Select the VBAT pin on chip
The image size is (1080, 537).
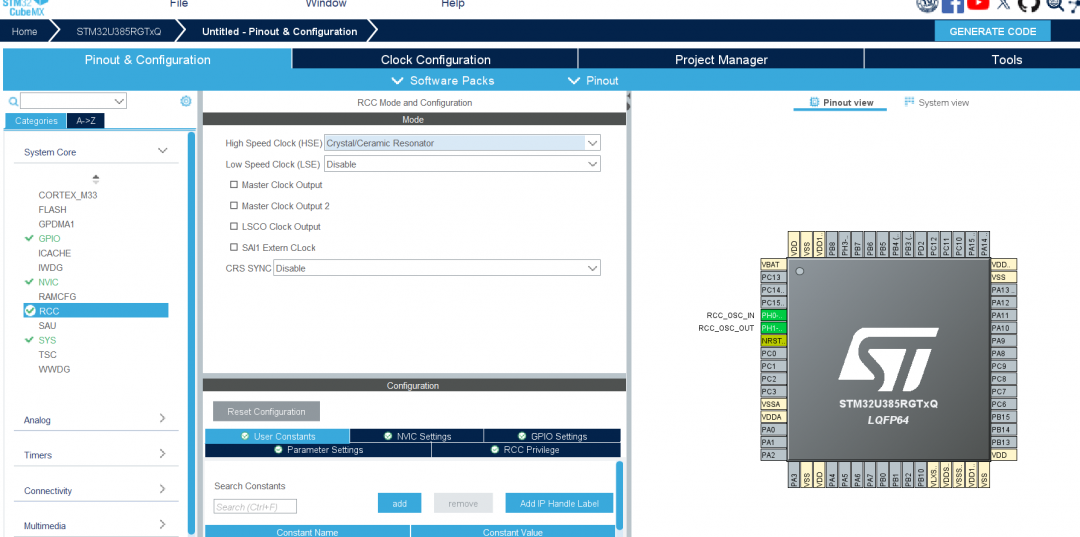(x=773, y=264)
